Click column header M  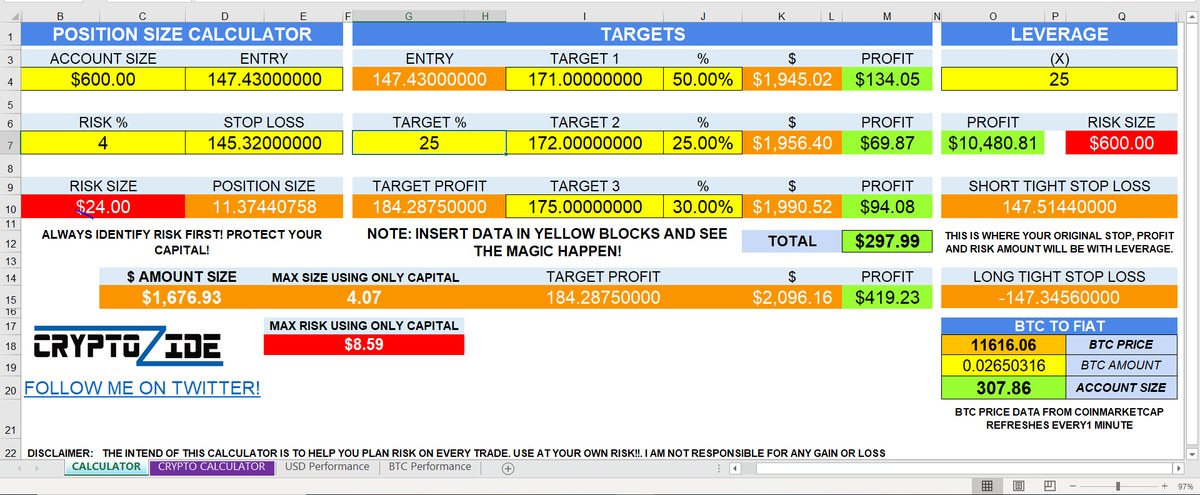click(886, 15)
